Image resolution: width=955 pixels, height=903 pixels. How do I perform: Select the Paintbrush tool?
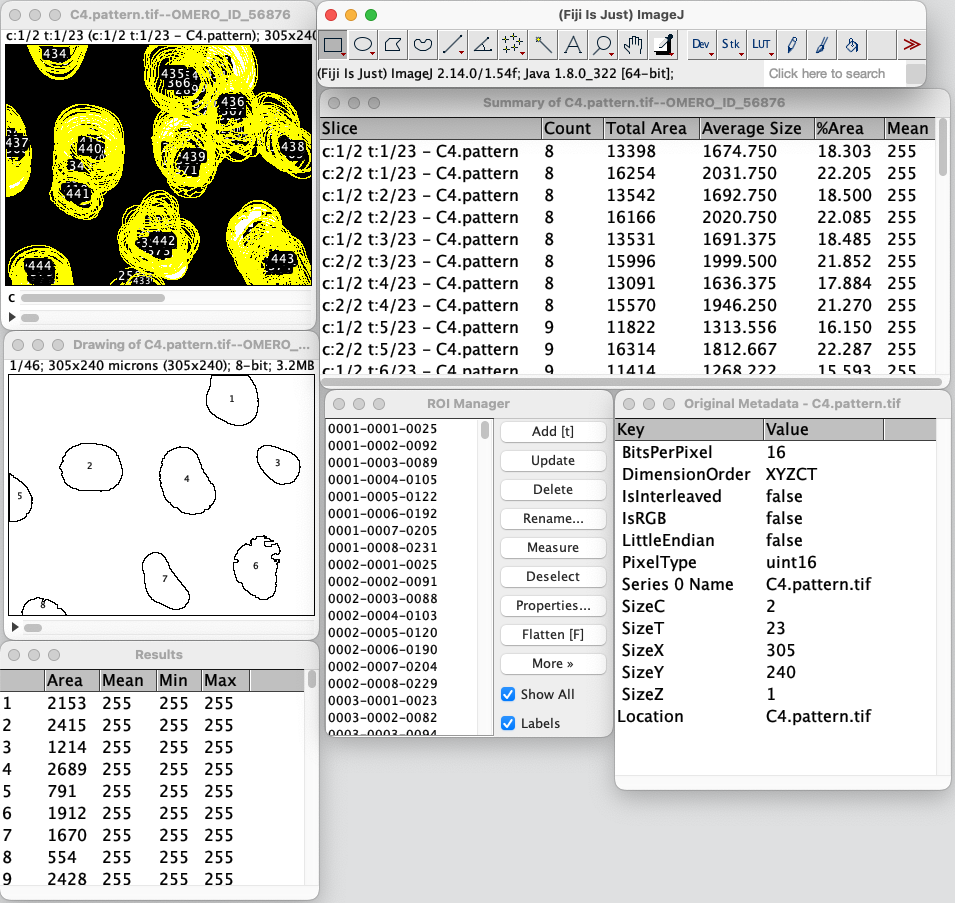[x=821, y=44]
